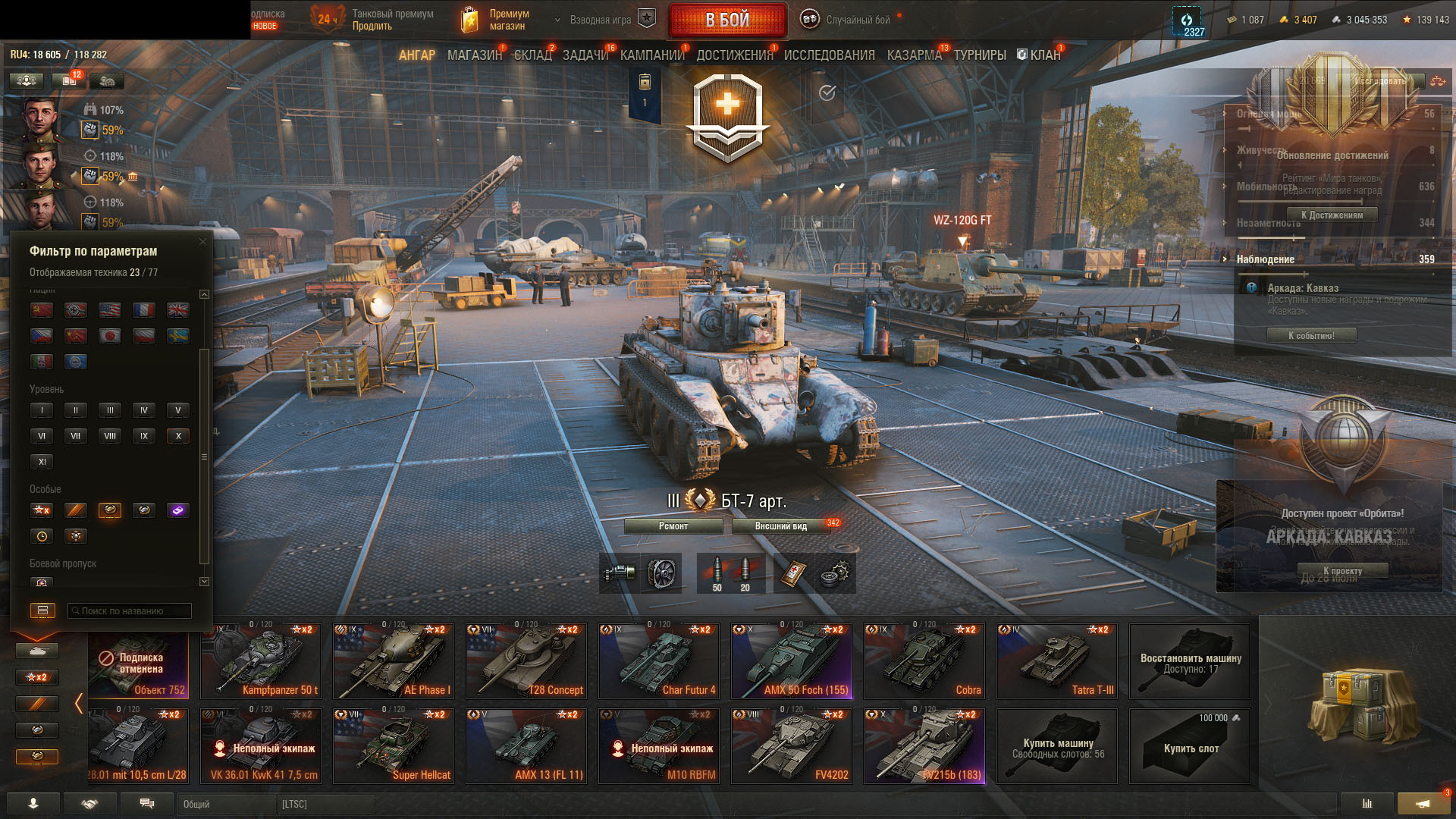Screen dimensions: 1456x819
Task: Click the ventilation equipment slot icon
Action: pos(661,573)
